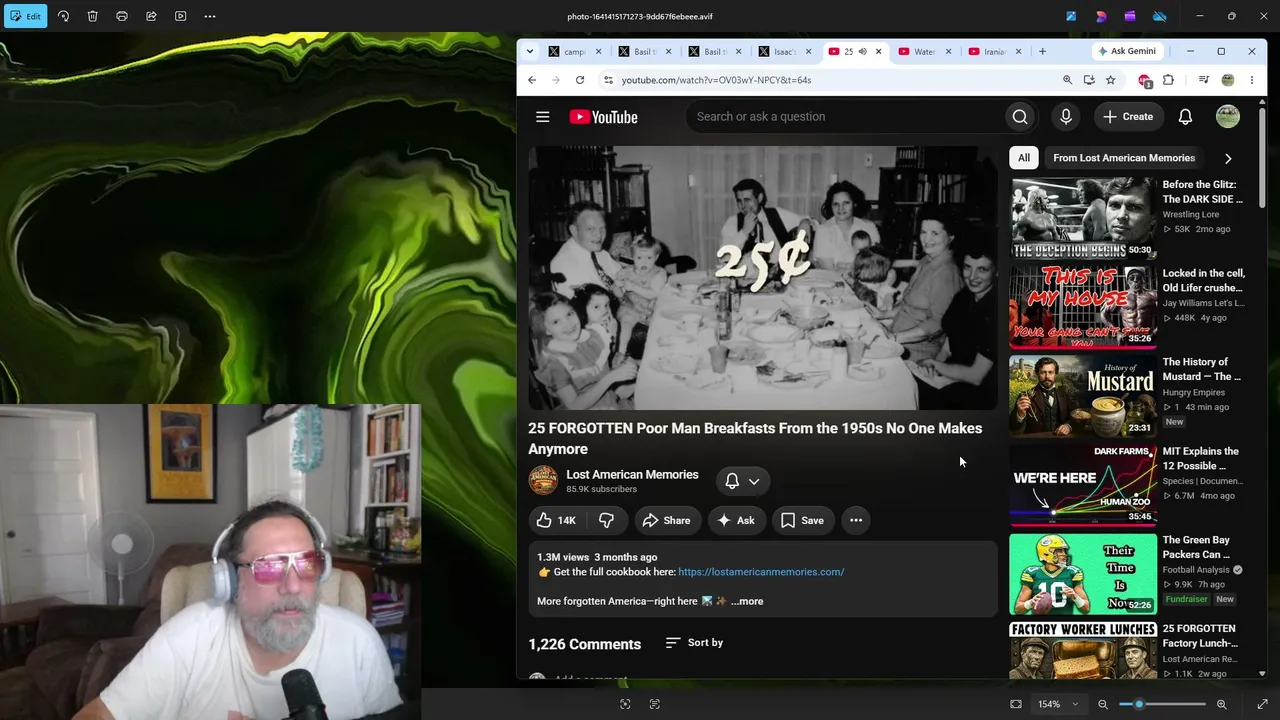Open the lostamericanmemories.com link
This screenshot has height=720, width=1280.
click(x=761, y=572)
